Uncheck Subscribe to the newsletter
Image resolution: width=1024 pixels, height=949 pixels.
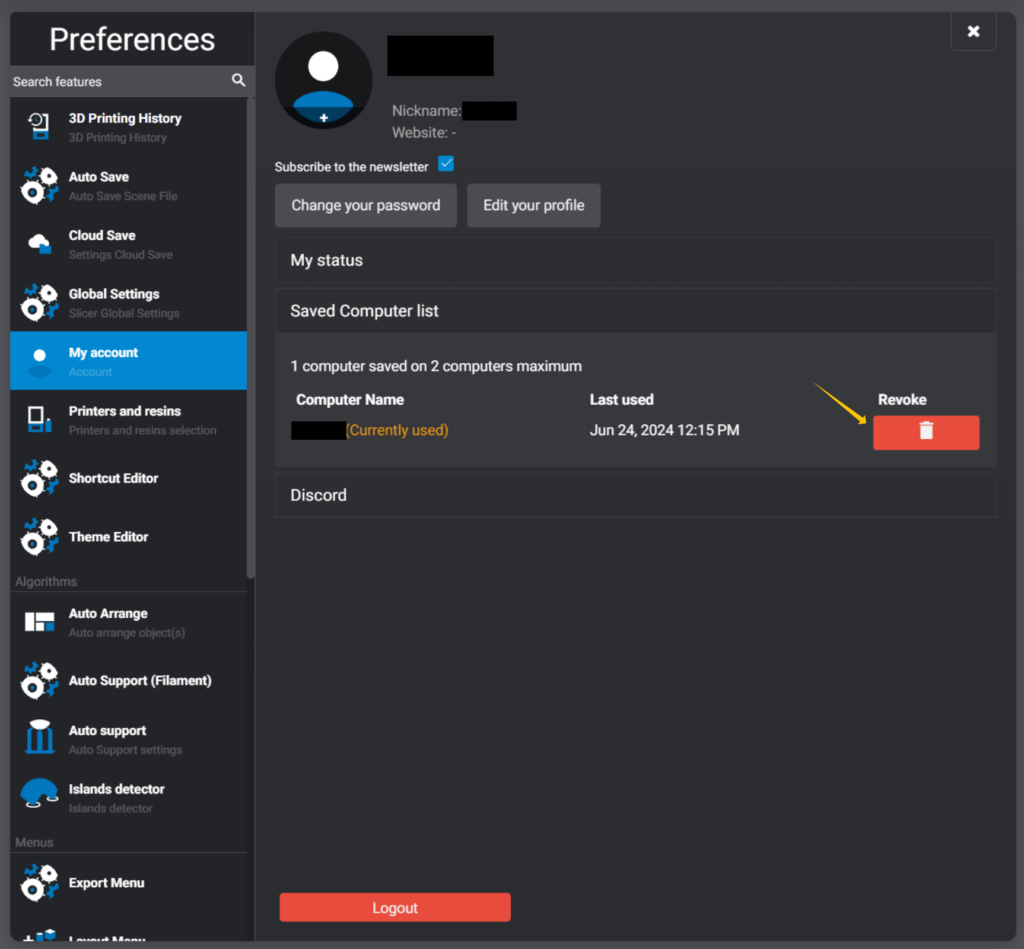(x=445, y=163)
